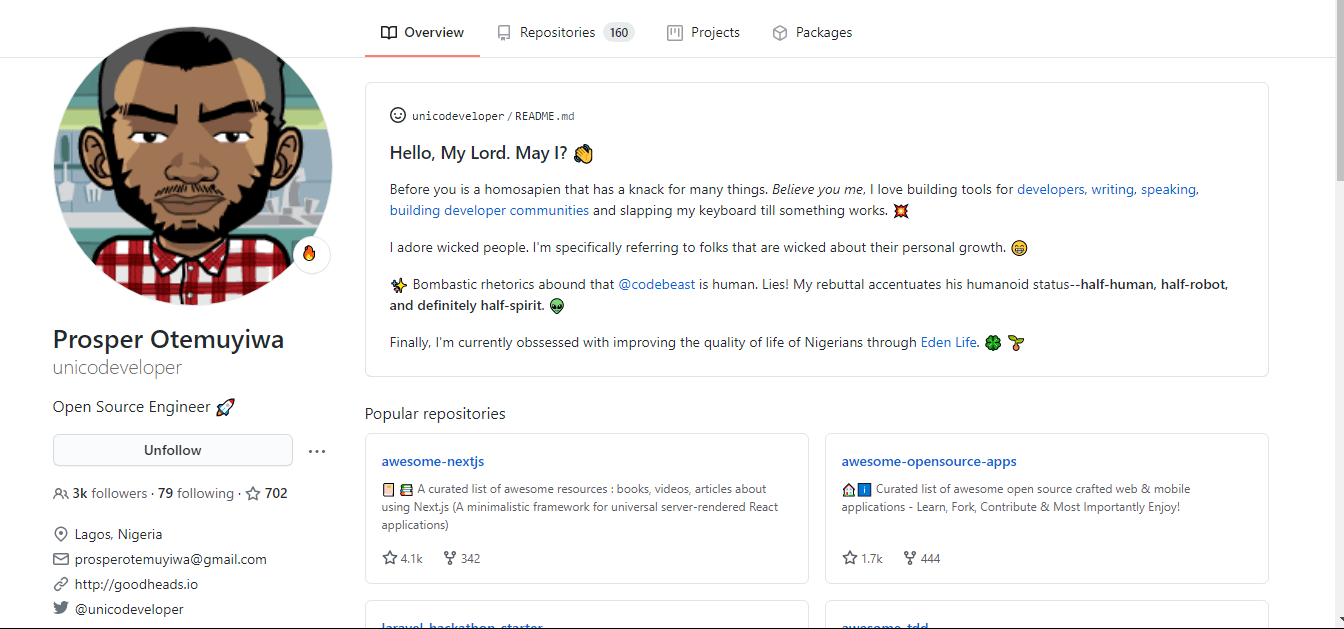The width and height of the screenshot is (1344, 629).
Task: Follow the Eden Life link
Action: [948, 342]
